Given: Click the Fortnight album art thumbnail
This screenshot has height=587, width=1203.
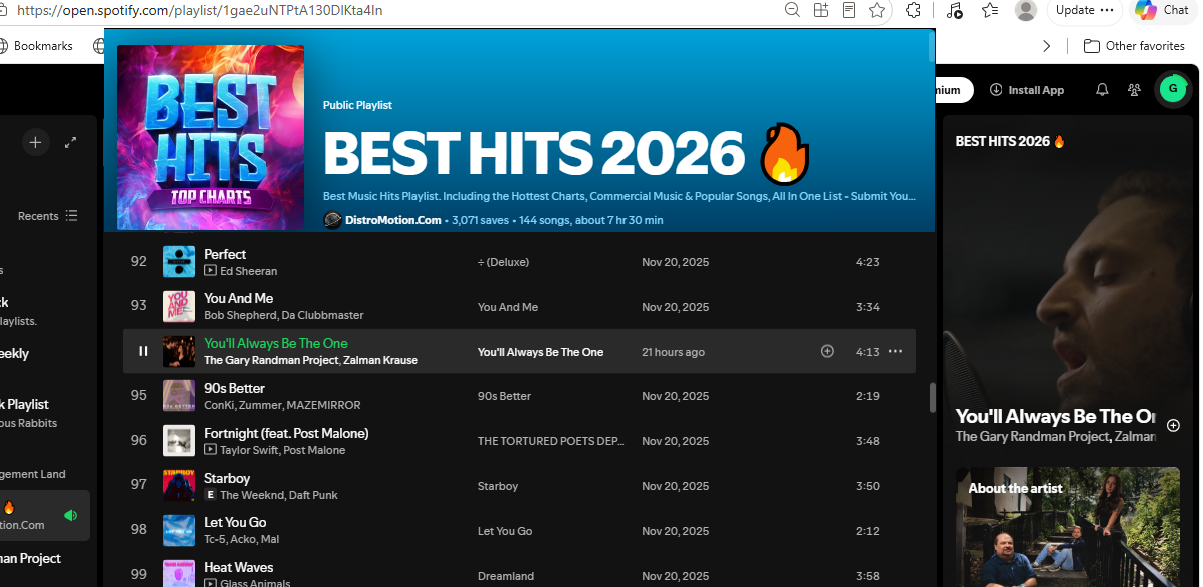Looking at the screenshot, I should pos(179,441).
